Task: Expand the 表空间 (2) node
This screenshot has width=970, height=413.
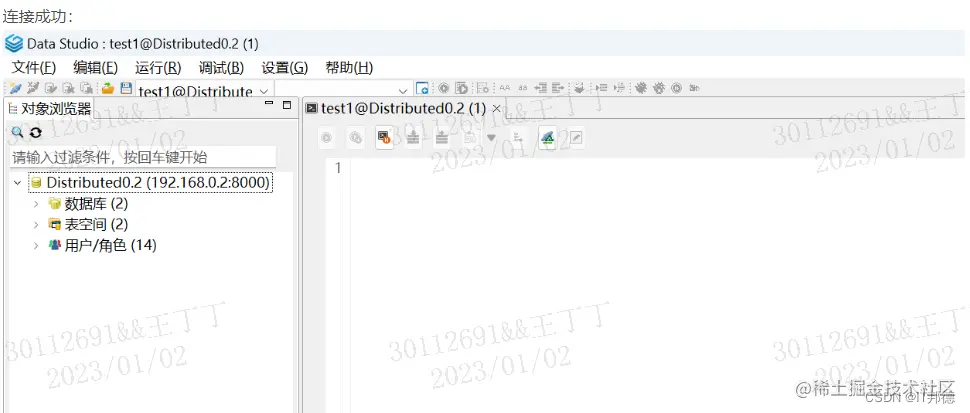Action: [36, 224]
